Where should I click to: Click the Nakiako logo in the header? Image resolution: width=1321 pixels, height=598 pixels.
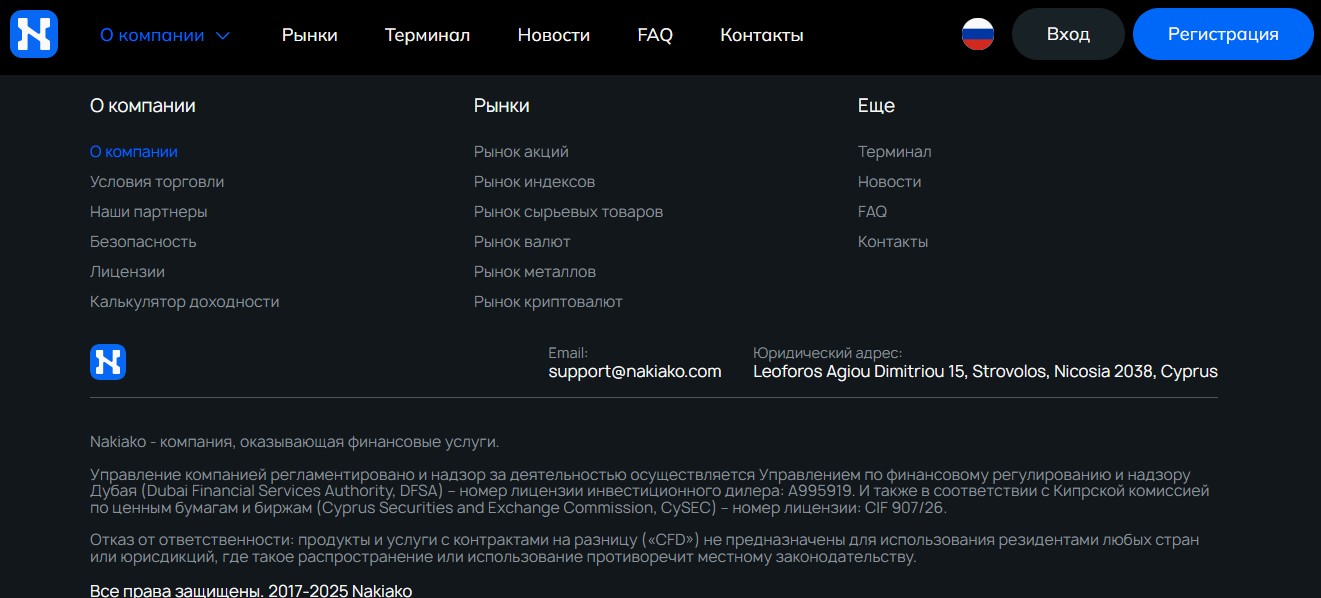click(34, 34)
